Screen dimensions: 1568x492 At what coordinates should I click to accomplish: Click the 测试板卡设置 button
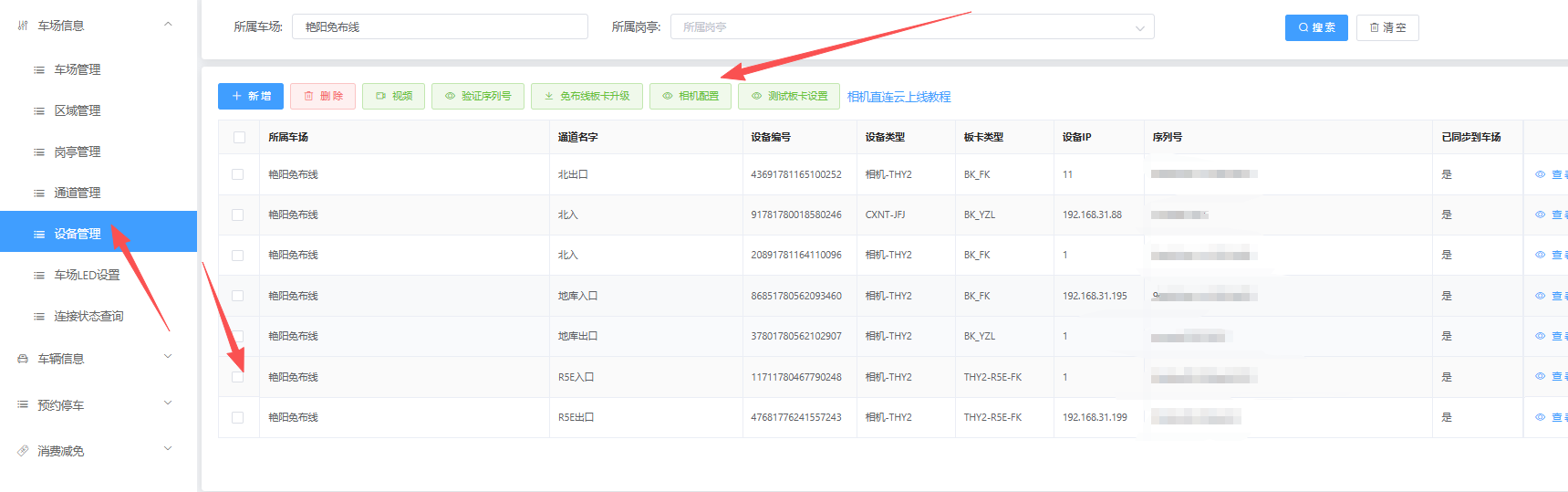click(789, 96)
